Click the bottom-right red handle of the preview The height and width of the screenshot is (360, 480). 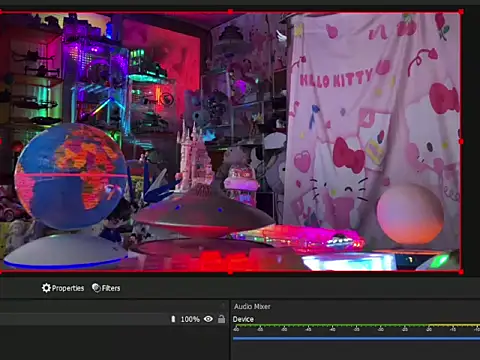click(461, 272)
